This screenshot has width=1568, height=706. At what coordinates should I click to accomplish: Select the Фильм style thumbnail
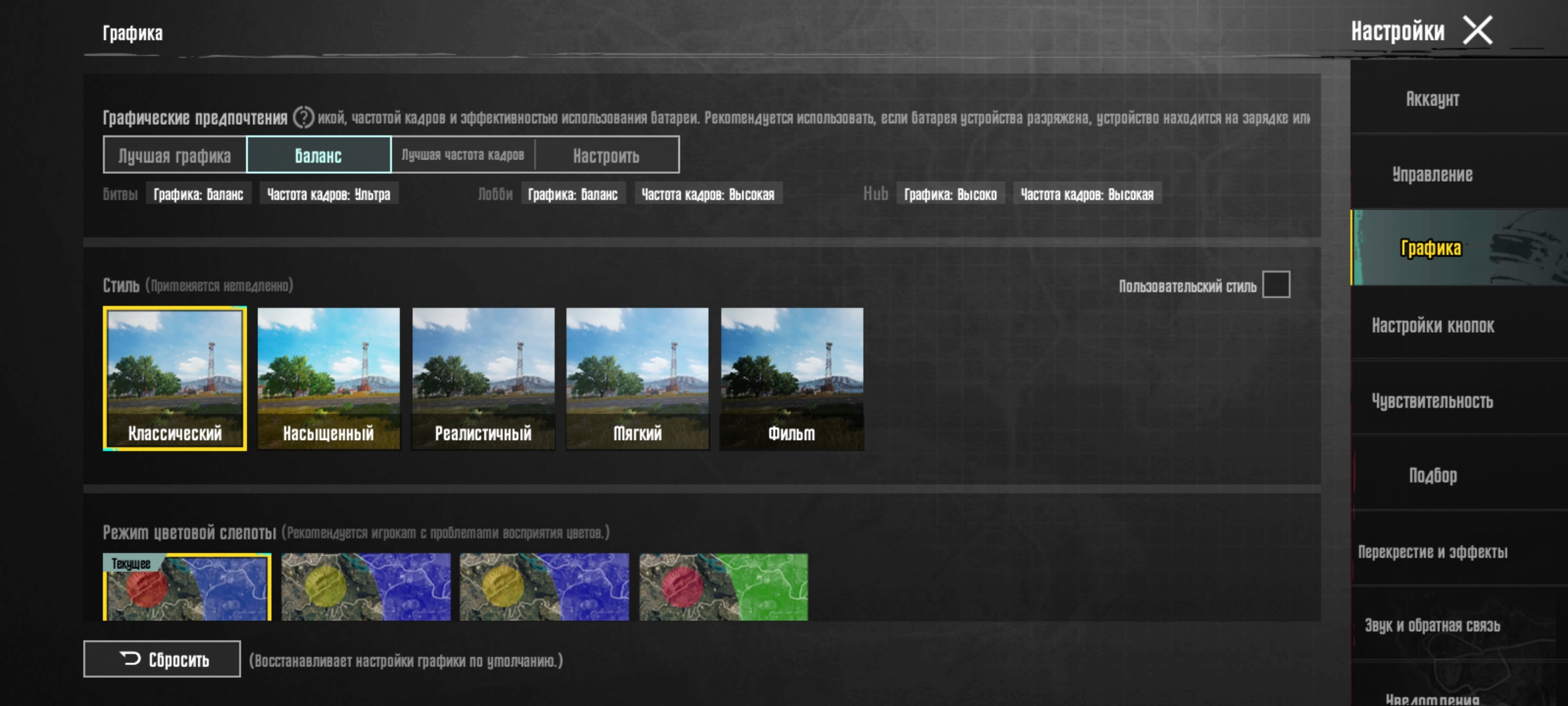point(792,379)
